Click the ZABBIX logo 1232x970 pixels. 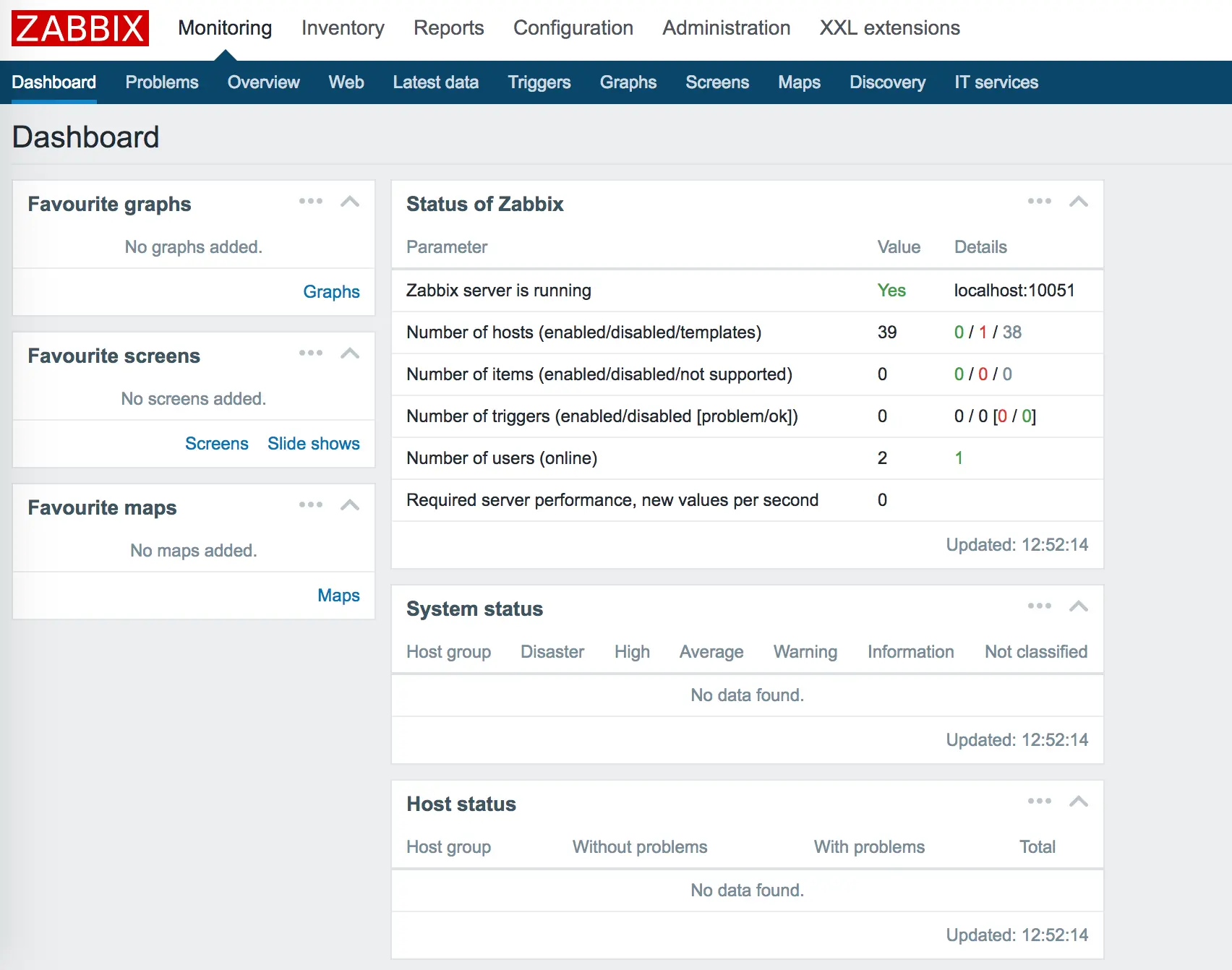point(80,28)
